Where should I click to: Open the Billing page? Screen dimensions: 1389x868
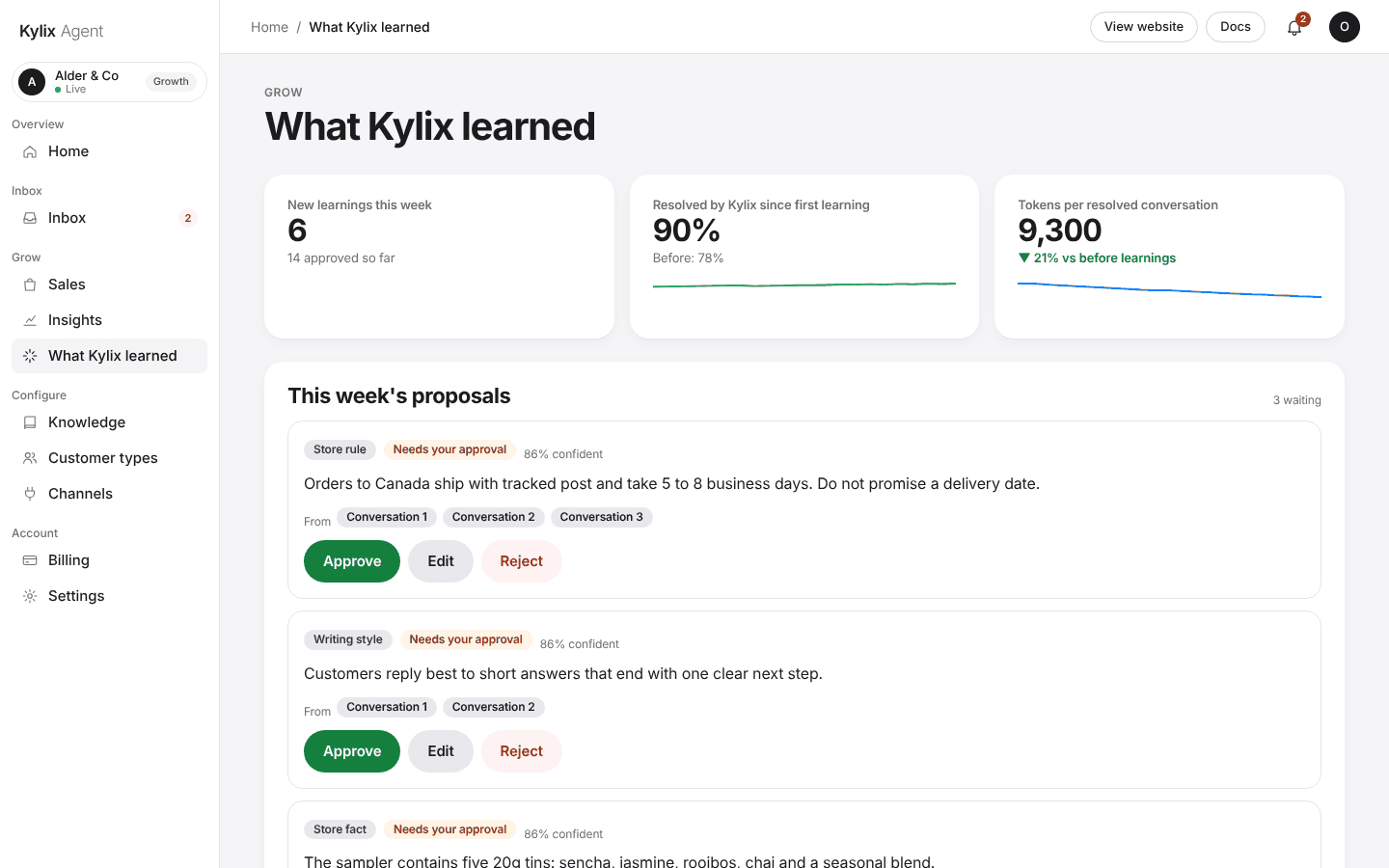(109, 560)
